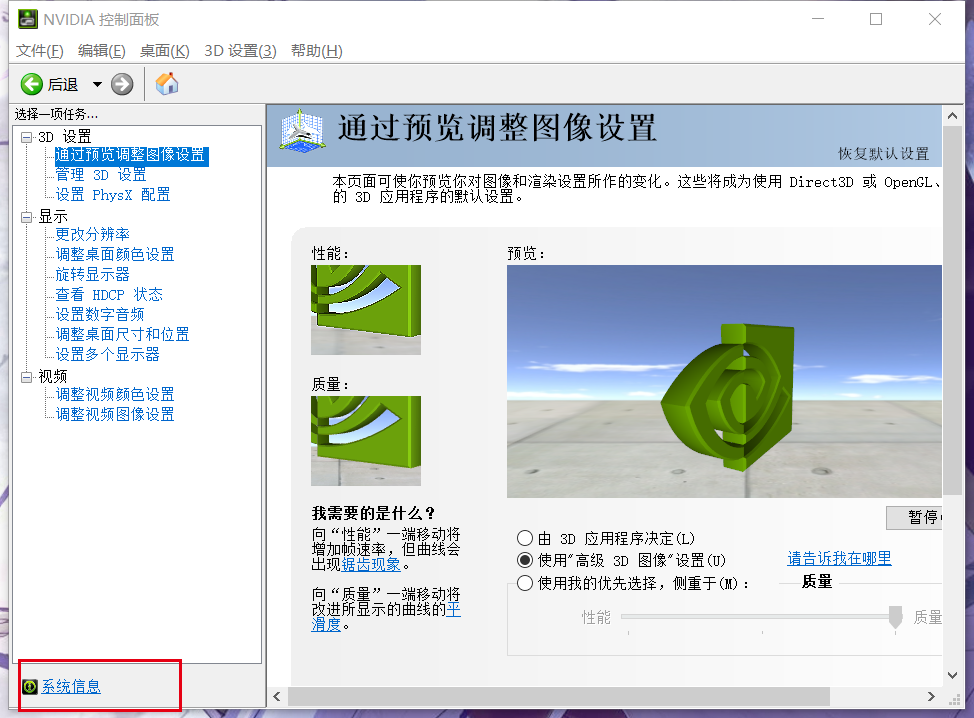The width and height of the screenshot is (974, 718).
Task: Click the 暂停 button under preview
Action: [914, 517]
